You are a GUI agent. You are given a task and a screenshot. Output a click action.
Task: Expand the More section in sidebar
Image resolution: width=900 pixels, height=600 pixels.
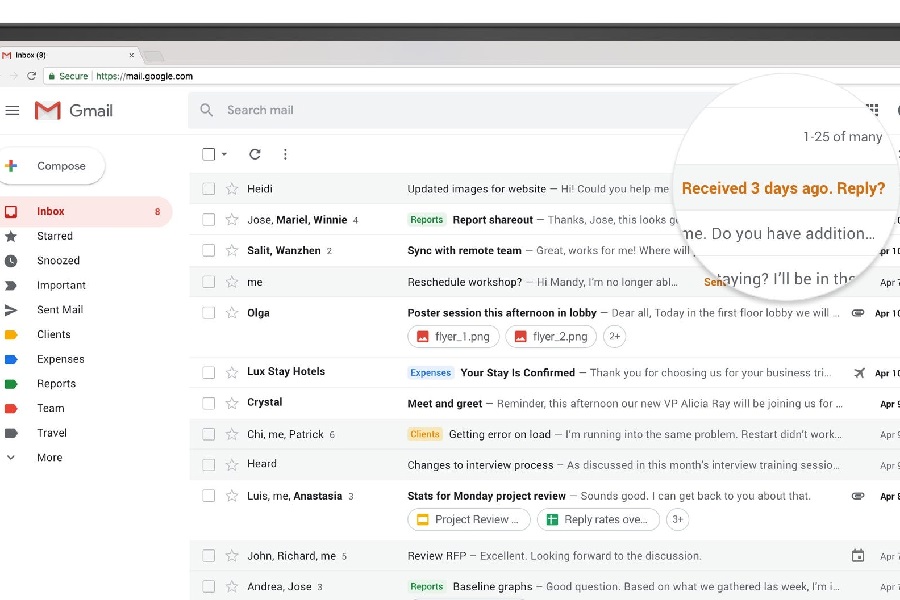coord(49,458)
